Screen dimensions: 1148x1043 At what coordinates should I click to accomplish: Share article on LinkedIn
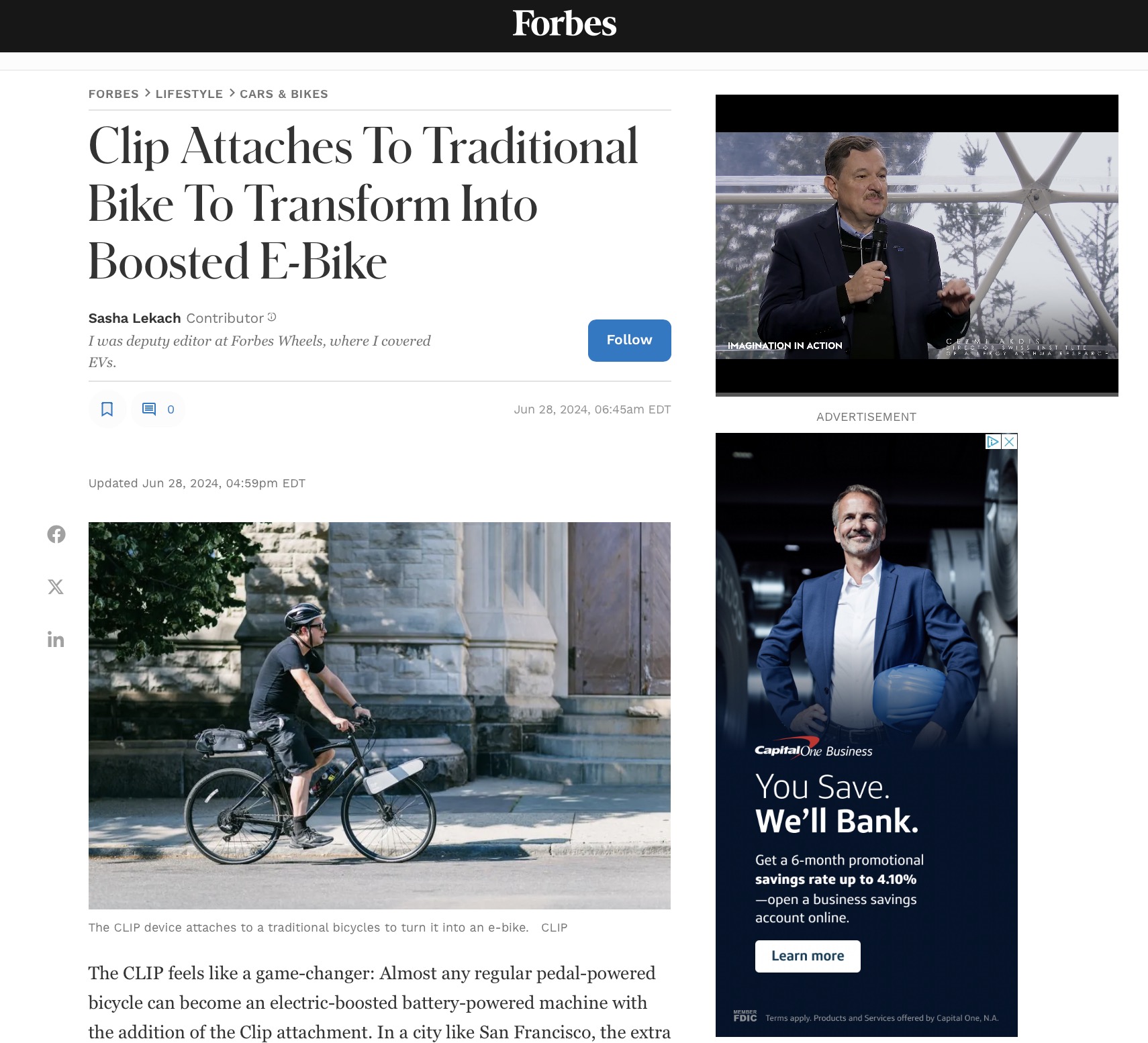pyautogui.click(x=56, y=639)
